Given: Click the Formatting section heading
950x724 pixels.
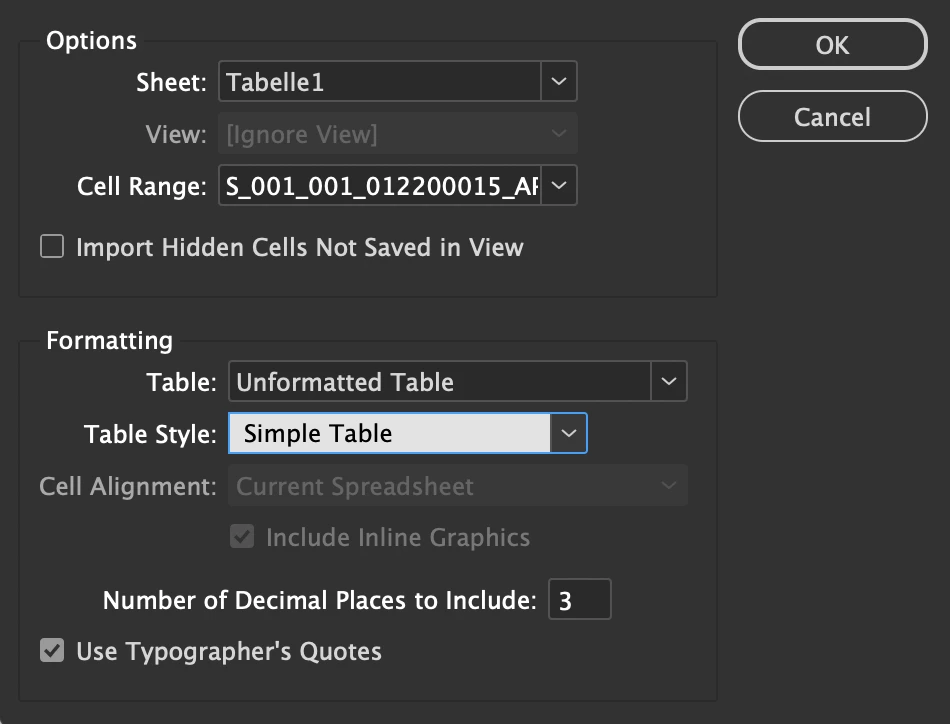Looking at the screenshot, I should click(x=109, y=341).
